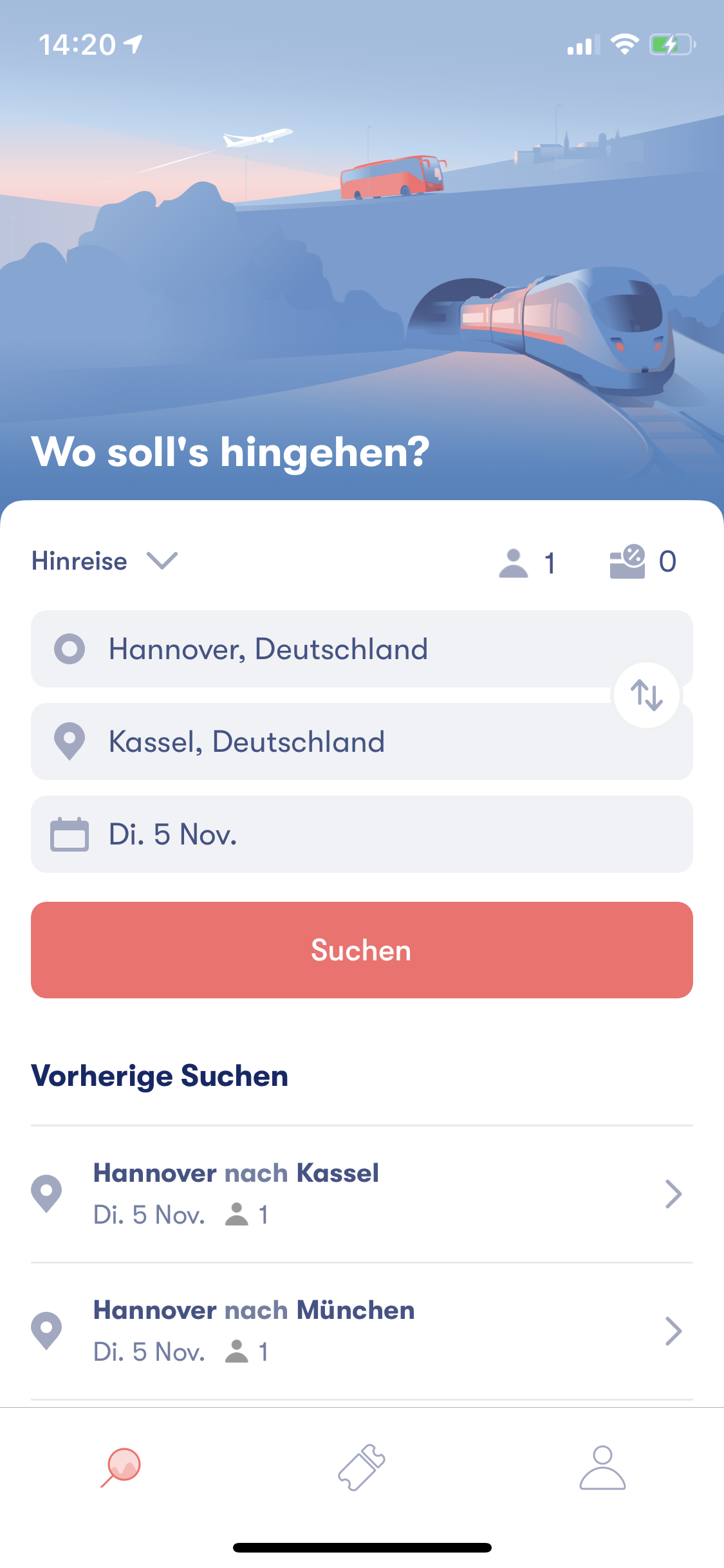Open Hannover nach München chevron arrow

(x=673, y=1331)
